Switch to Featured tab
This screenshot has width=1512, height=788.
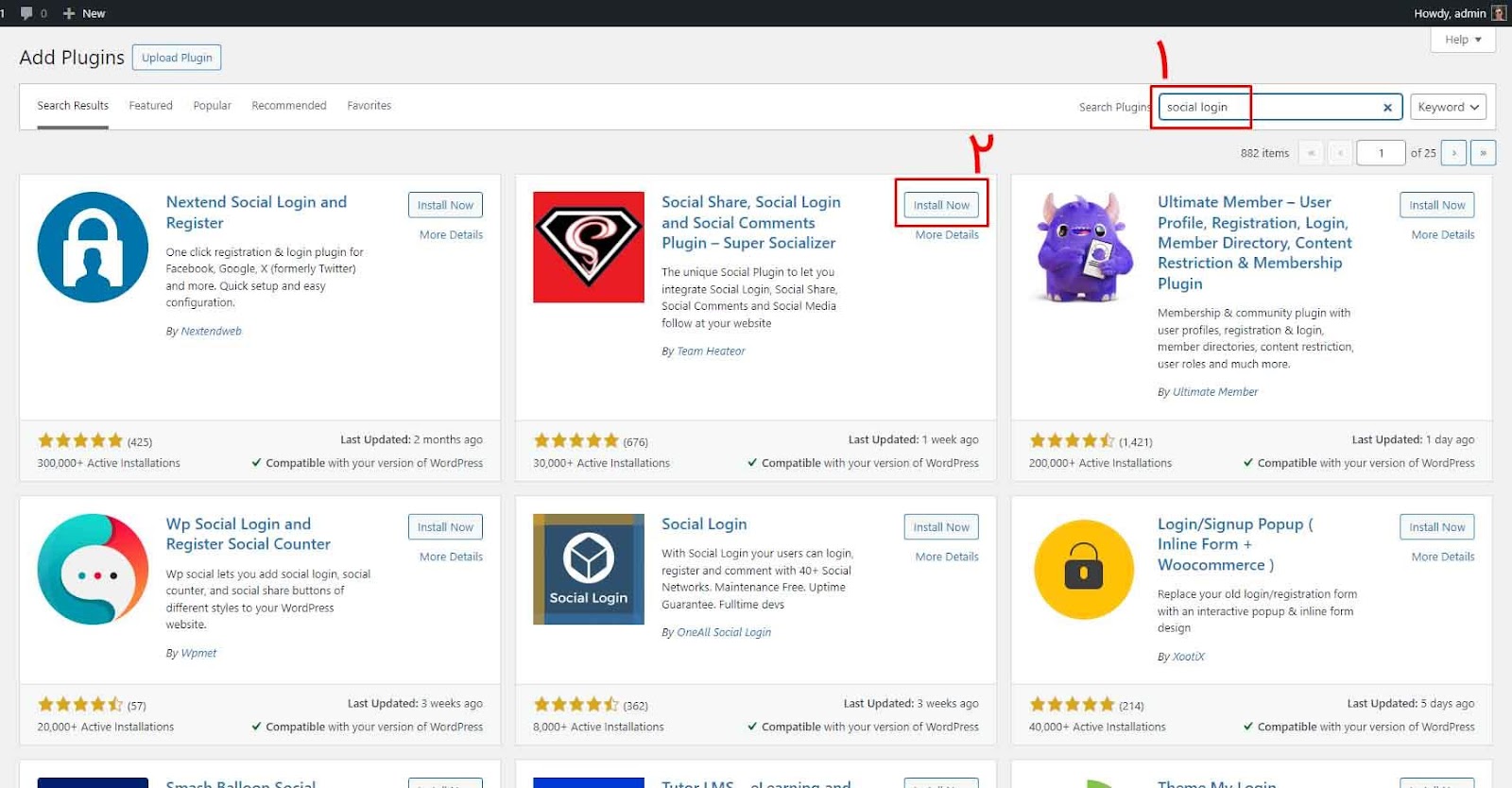click(x=151, y=106)
